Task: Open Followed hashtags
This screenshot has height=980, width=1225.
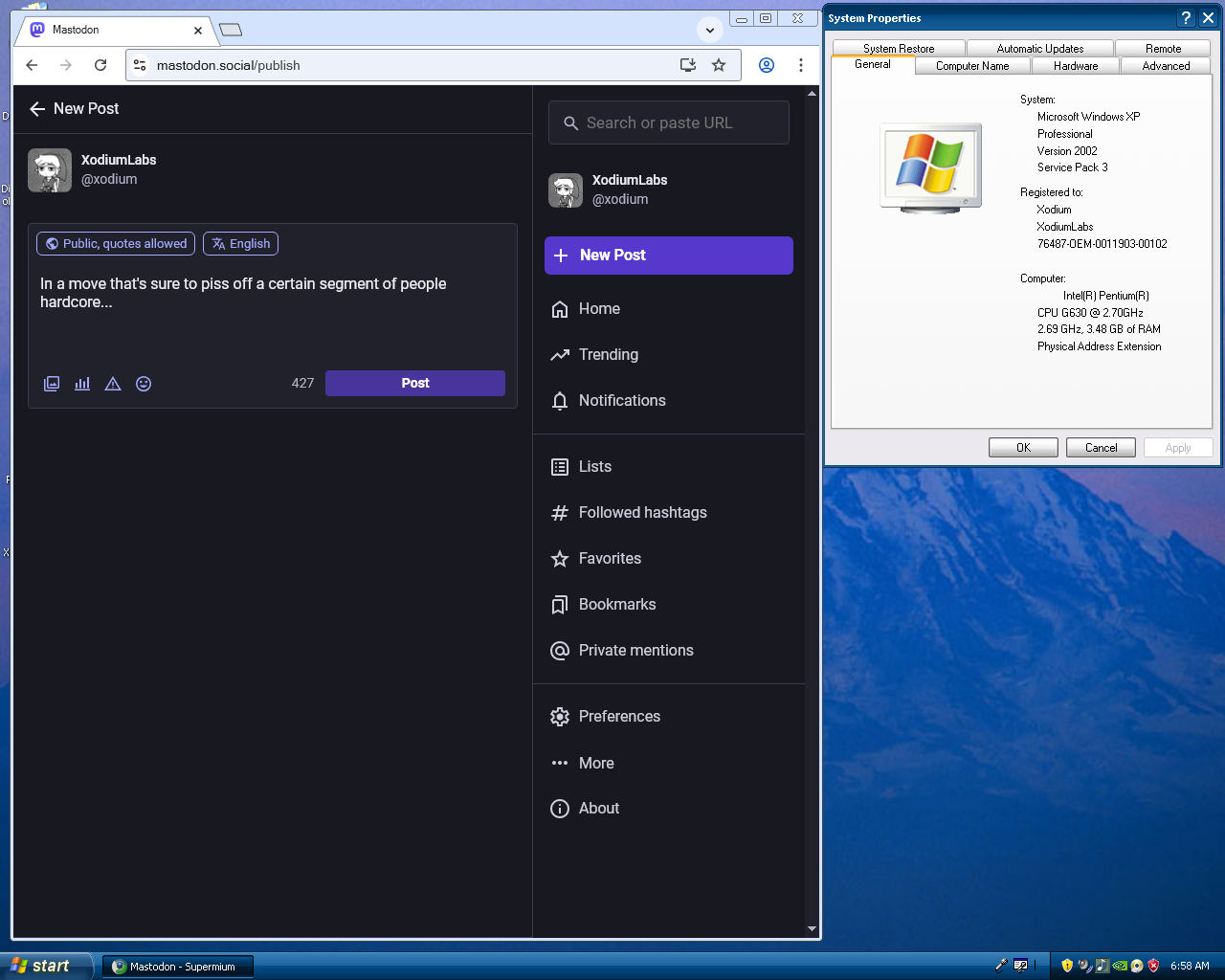Action: coord(629,513)
